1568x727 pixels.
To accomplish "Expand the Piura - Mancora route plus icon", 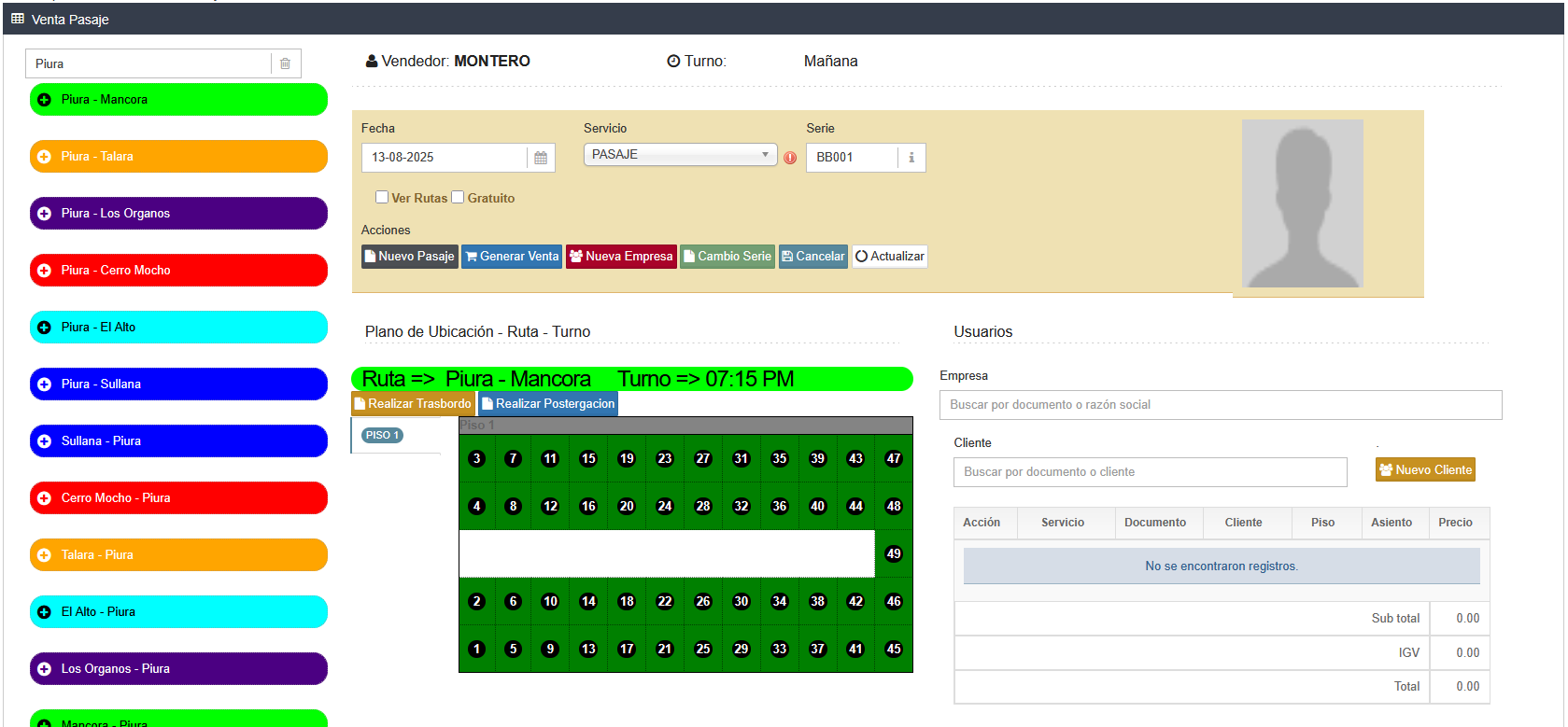I will [44, 100].
